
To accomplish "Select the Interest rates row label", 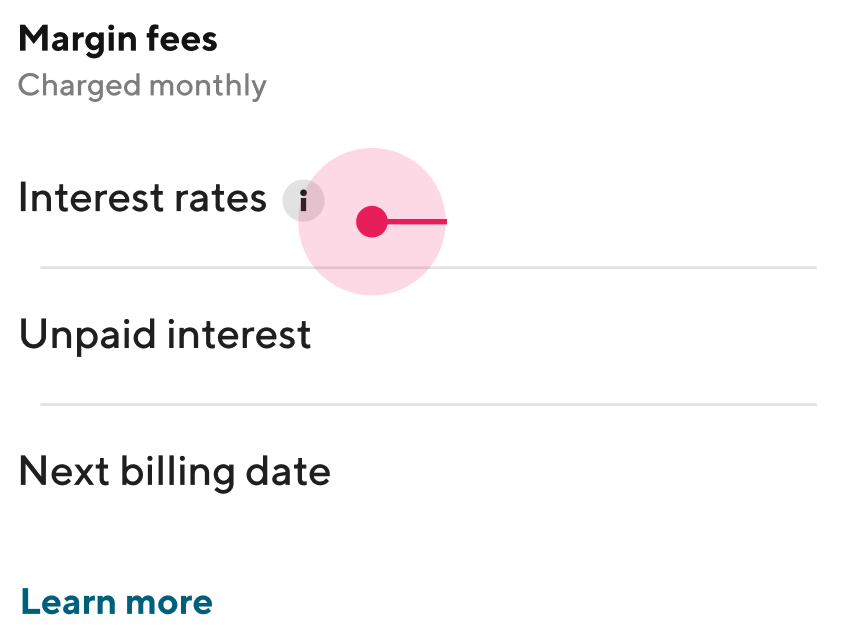I will (x=142, y=198).
